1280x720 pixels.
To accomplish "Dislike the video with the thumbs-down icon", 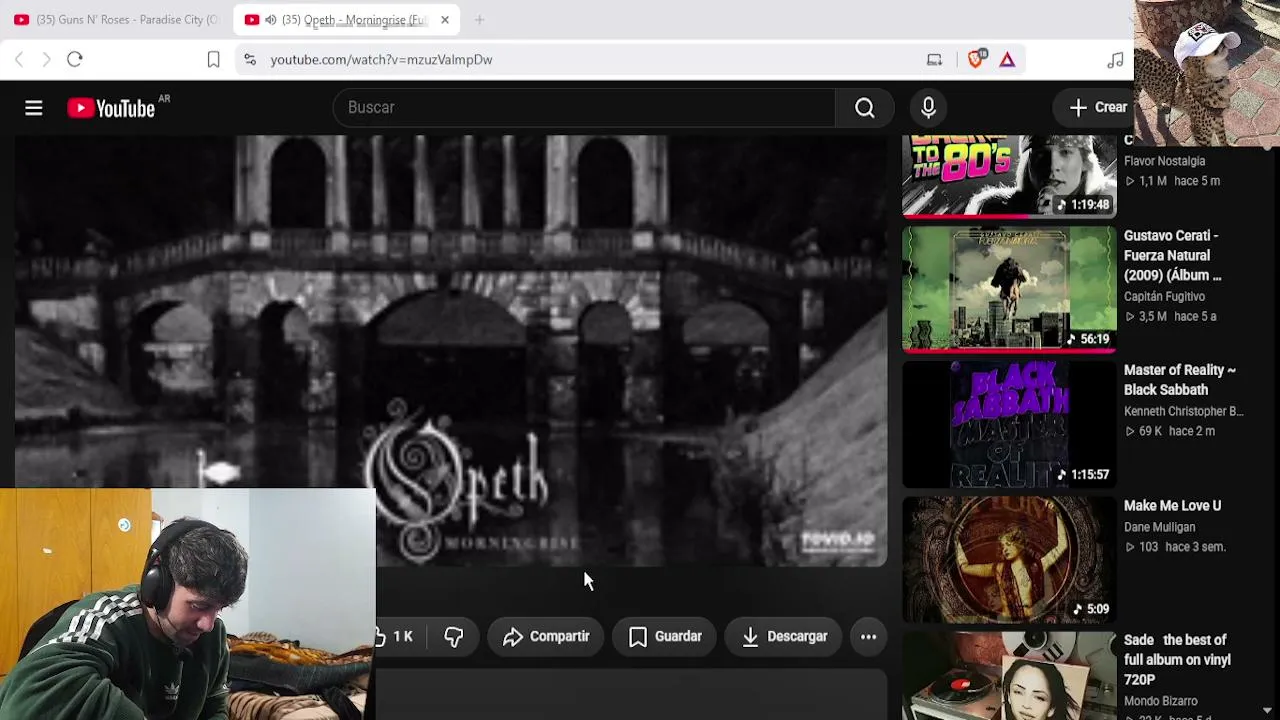I will click(454, 637).
